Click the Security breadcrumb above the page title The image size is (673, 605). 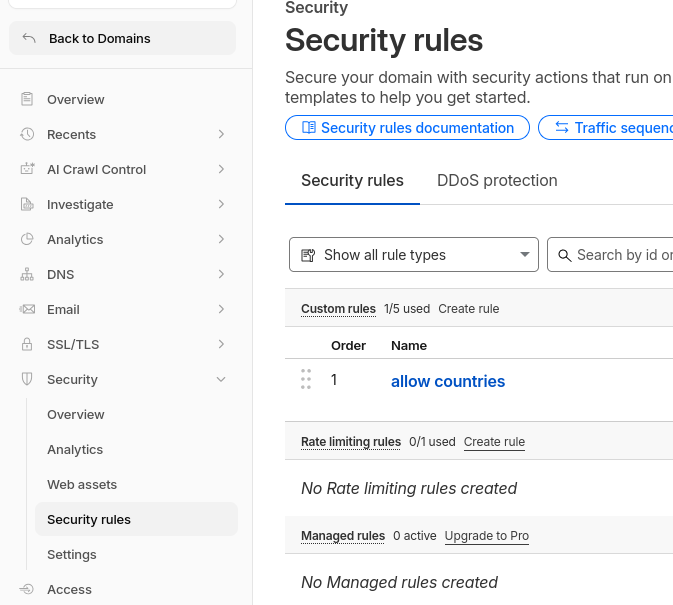pyautogui.click(x=316, y=8)
